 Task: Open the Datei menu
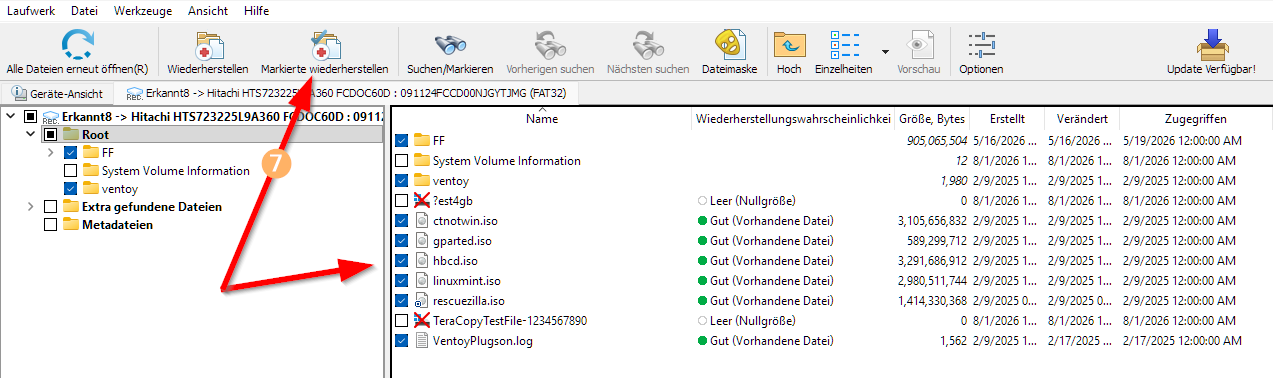click(85, 10)
